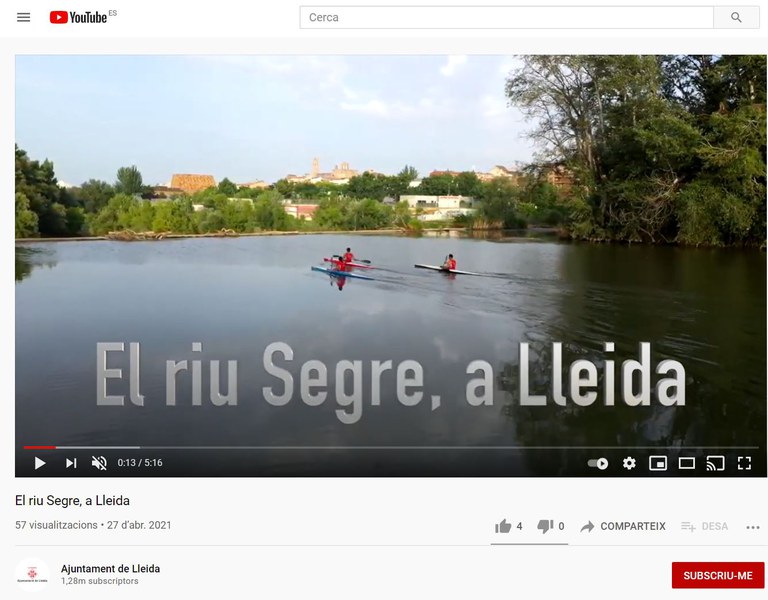Cast video to a TV
This screenshot has height=600, width=768.
pos(715,463)
